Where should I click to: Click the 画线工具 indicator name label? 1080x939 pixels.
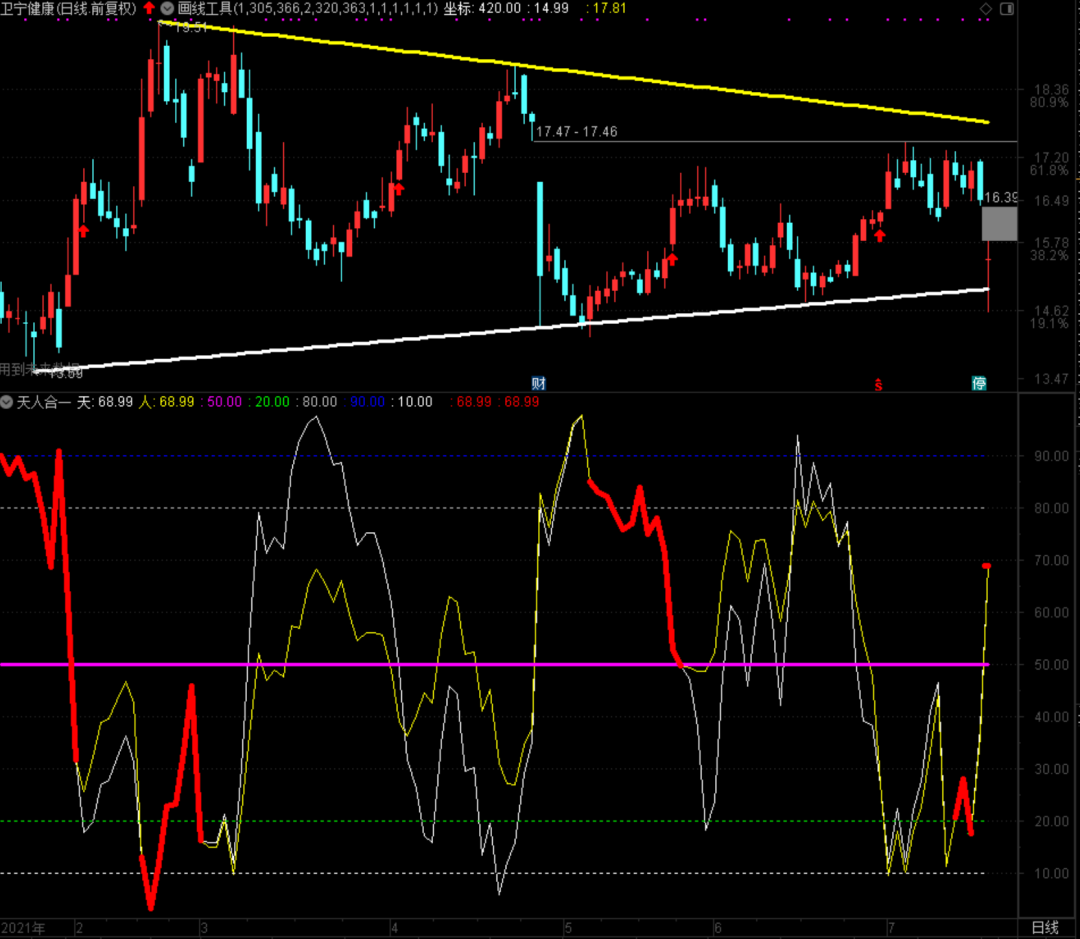[205, 8]
